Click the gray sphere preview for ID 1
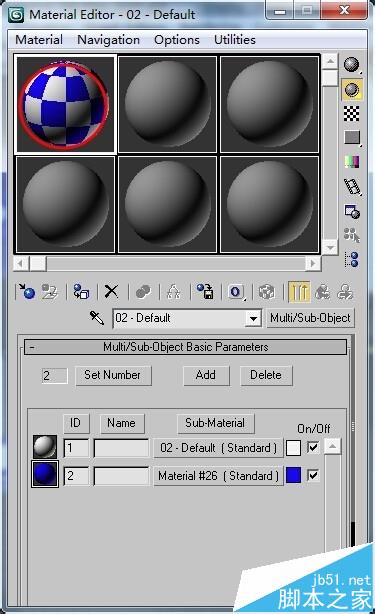Screen dimensions: 375x614 pos(45,447)
